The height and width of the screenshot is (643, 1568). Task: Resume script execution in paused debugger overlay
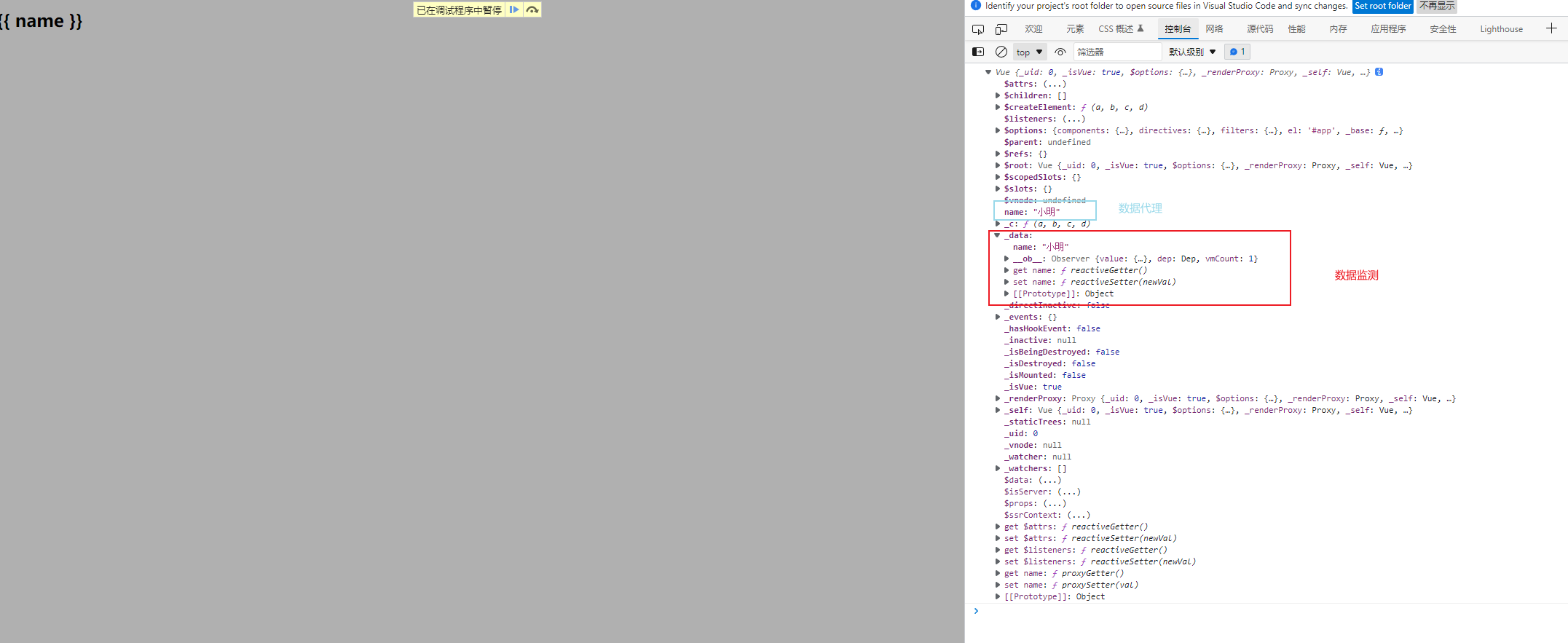514,9
